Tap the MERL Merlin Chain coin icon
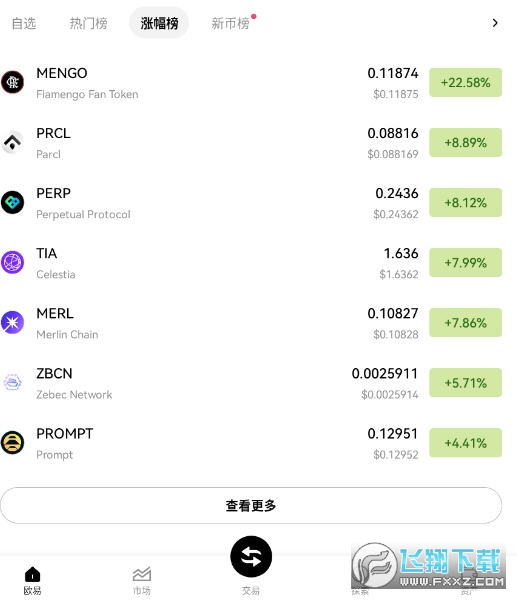Viewport: 517px width, 601px height. click(x=12, y=322)
